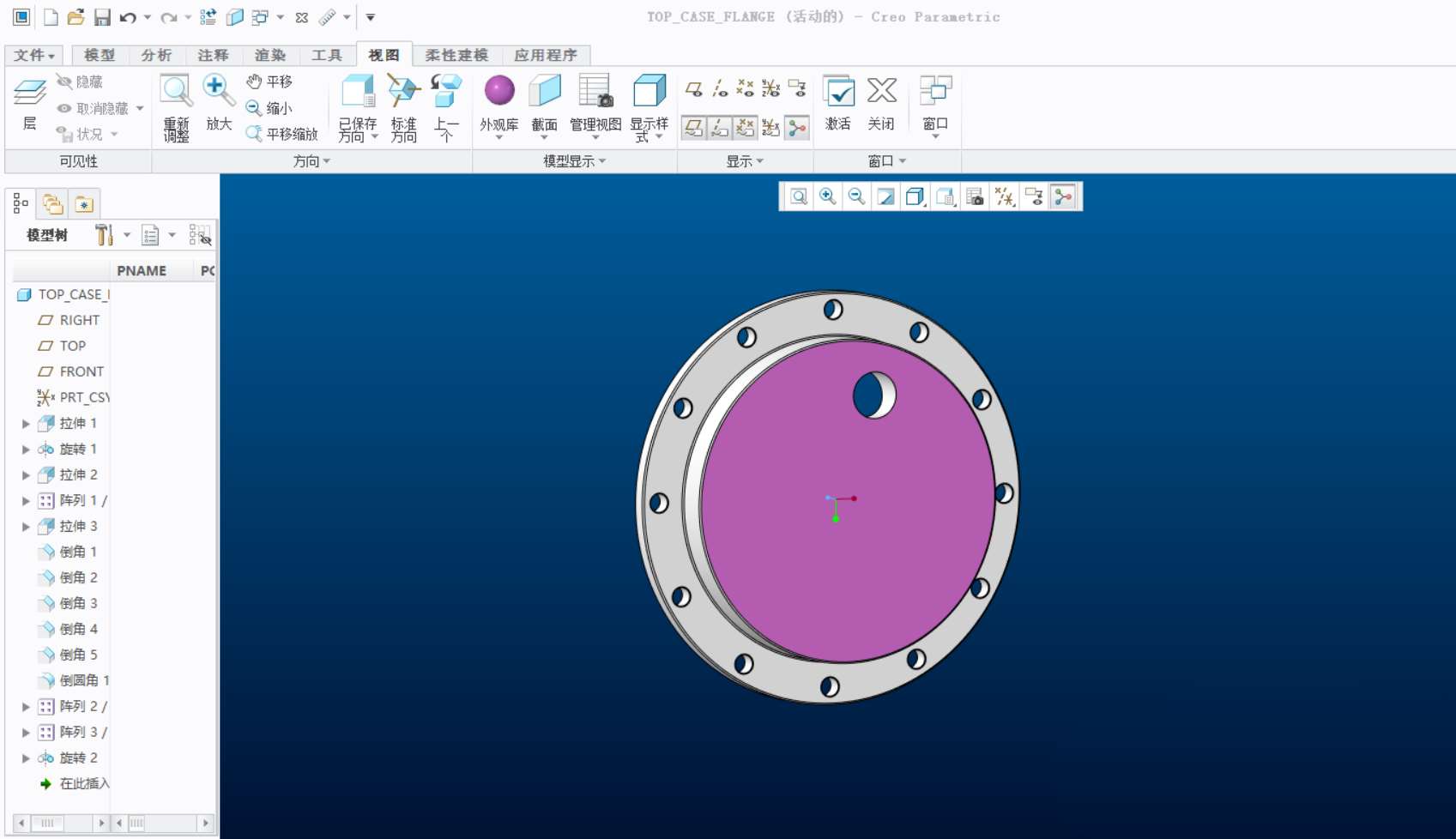The height and width of the screenshot is (839, 1456).
Task: Switch to the 模型 ribbon tab
Action: point(100,55)
